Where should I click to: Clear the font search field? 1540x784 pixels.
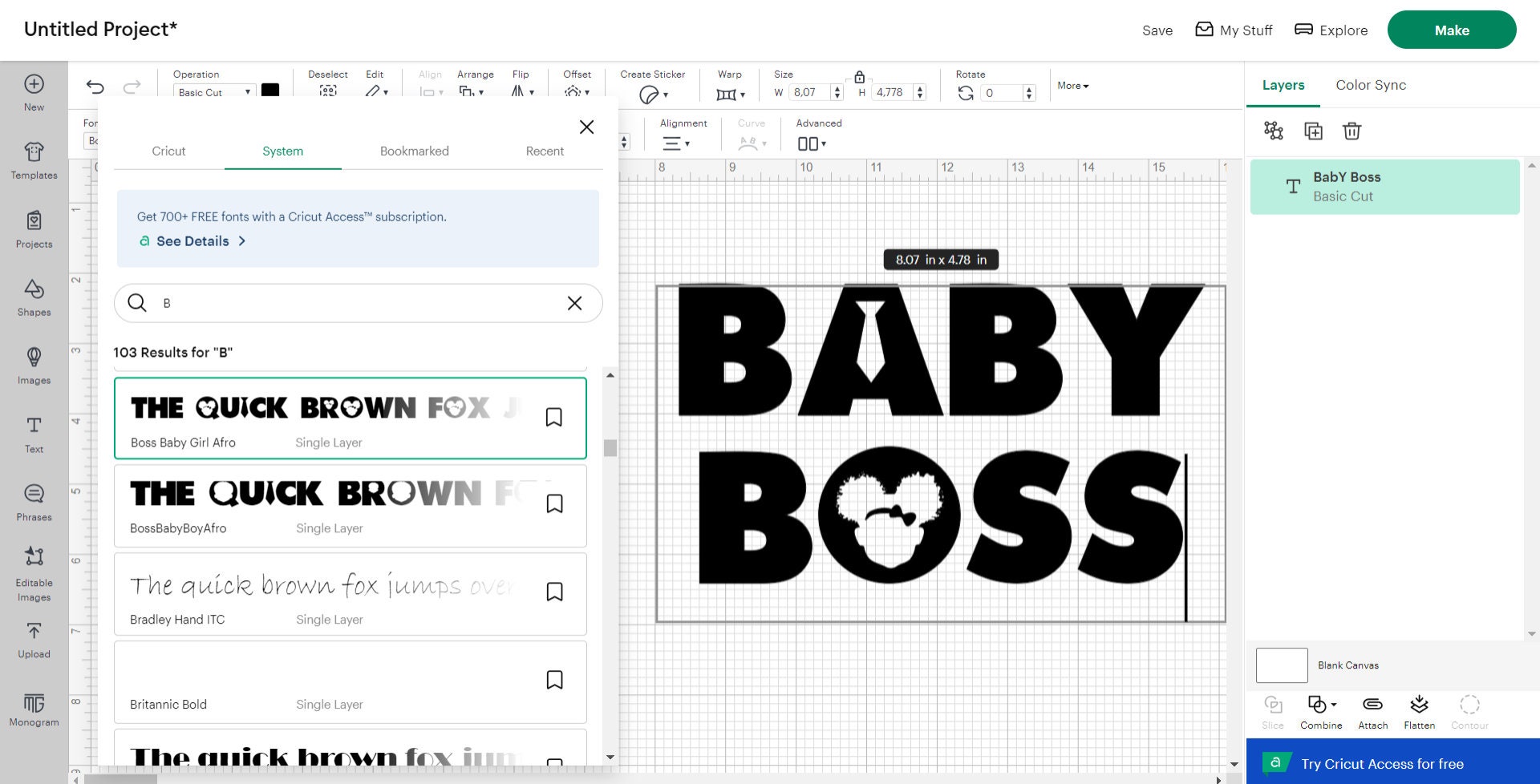(574, 303)
